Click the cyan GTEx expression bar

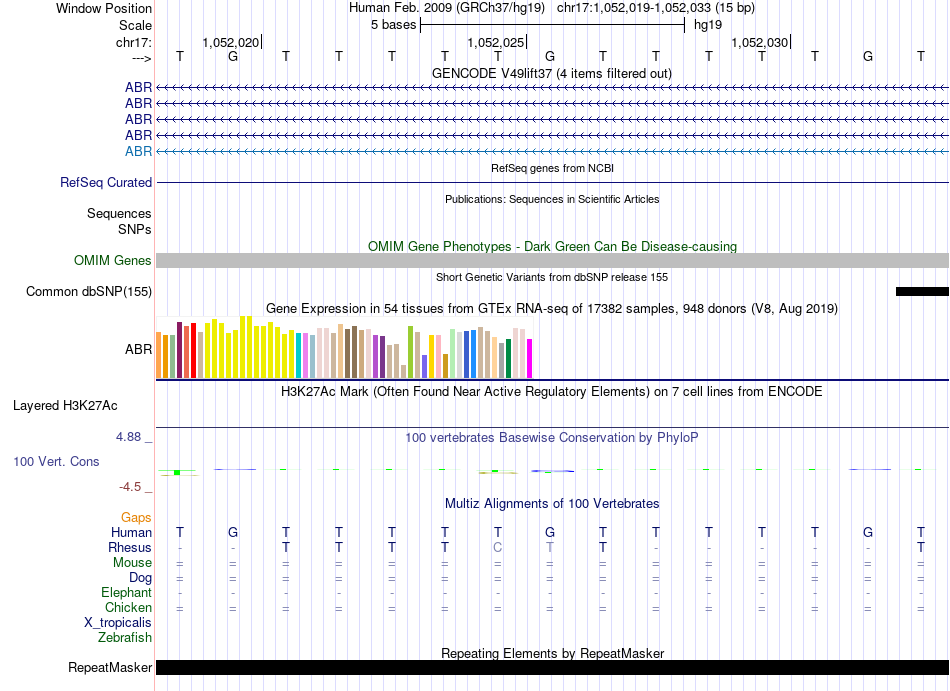[x=299, y=355]
